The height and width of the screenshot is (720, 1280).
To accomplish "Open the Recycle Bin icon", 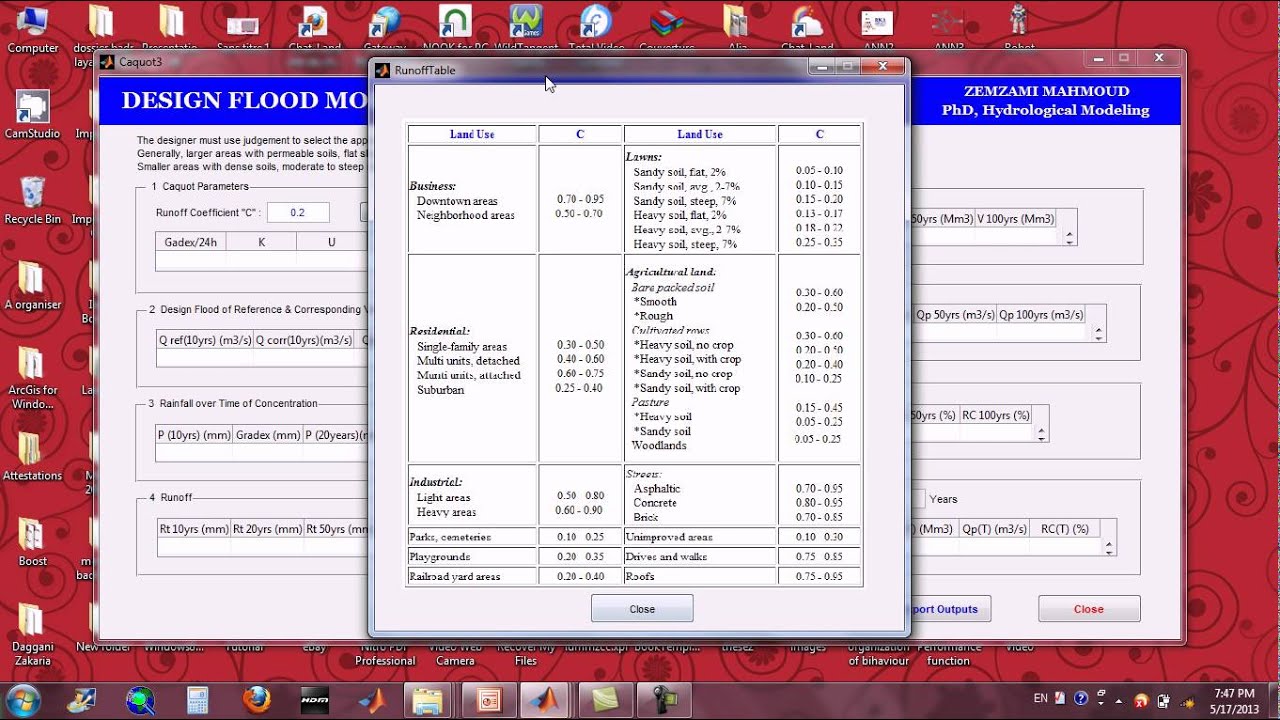I will pyautogui.click(x=32, y=200).
